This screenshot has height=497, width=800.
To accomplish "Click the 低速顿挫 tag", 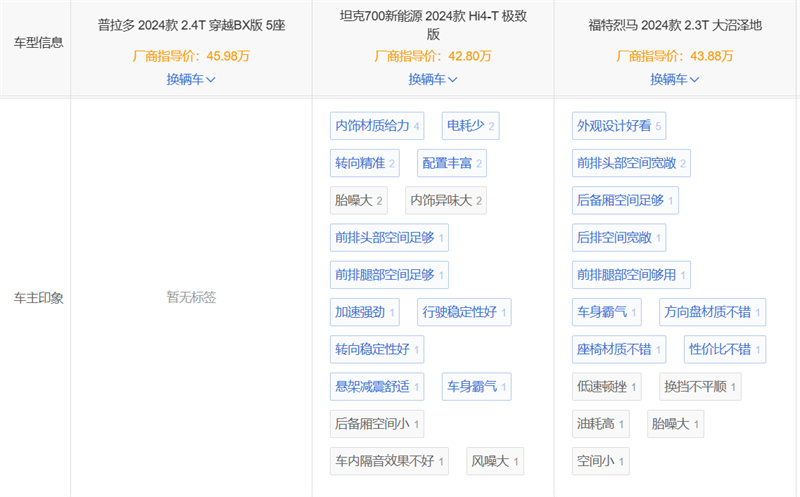I will pos(607,386).
